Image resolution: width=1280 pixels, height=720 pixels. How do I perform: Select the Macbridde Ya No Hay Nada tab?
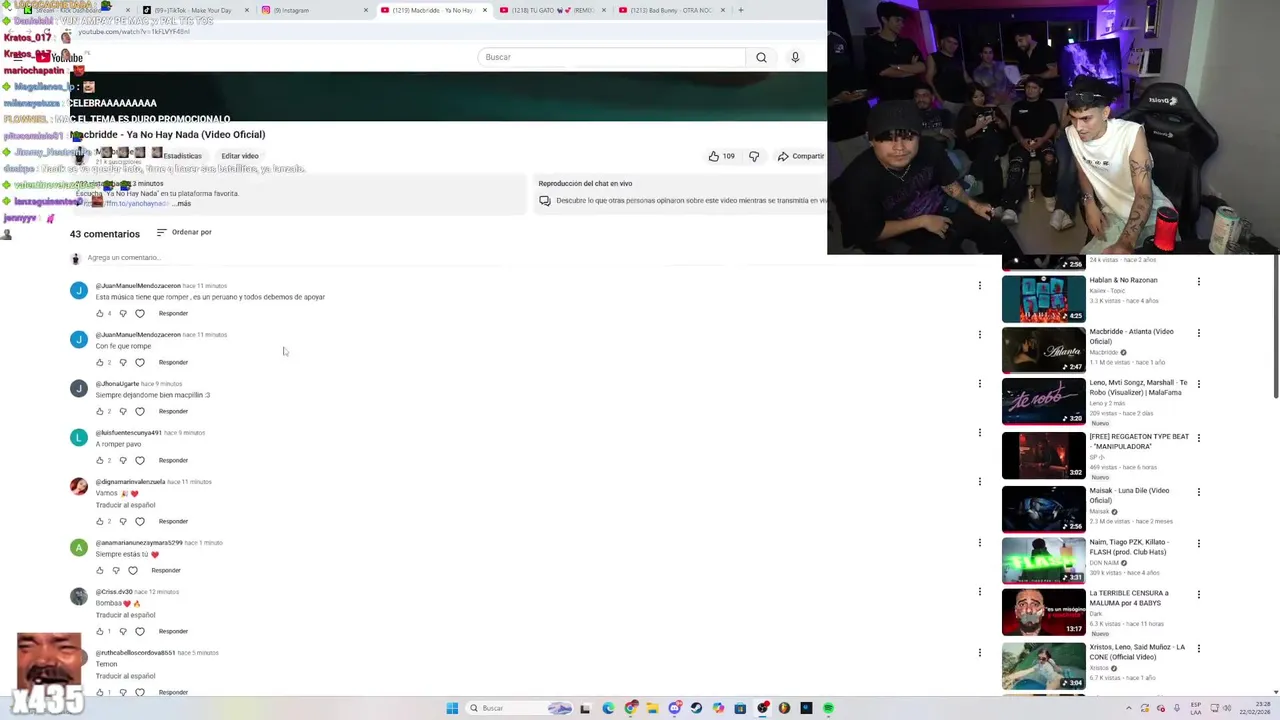tap(433, 10)
